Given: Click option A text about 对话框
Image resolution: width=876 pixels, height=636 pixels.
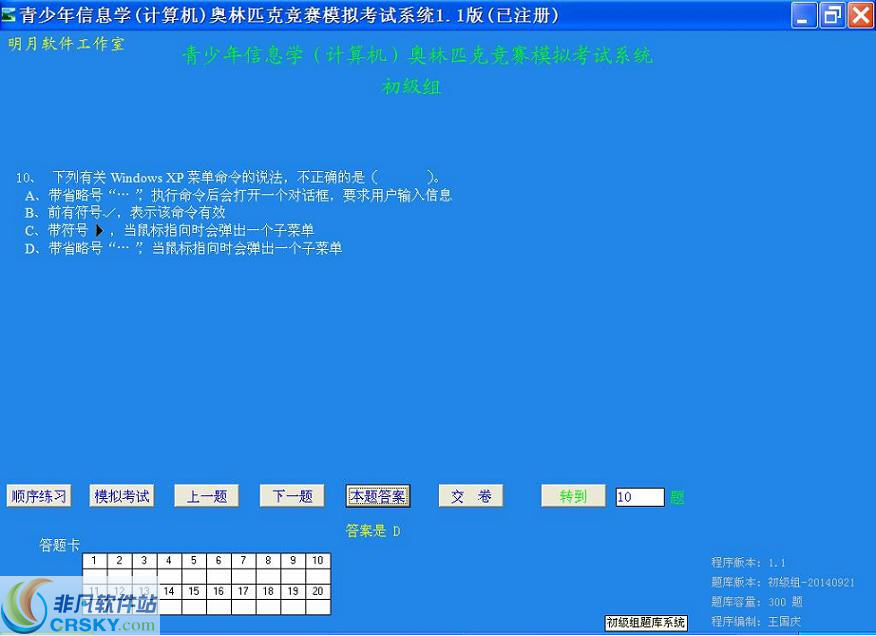Looking at the screenshot, I should point(239,195).
